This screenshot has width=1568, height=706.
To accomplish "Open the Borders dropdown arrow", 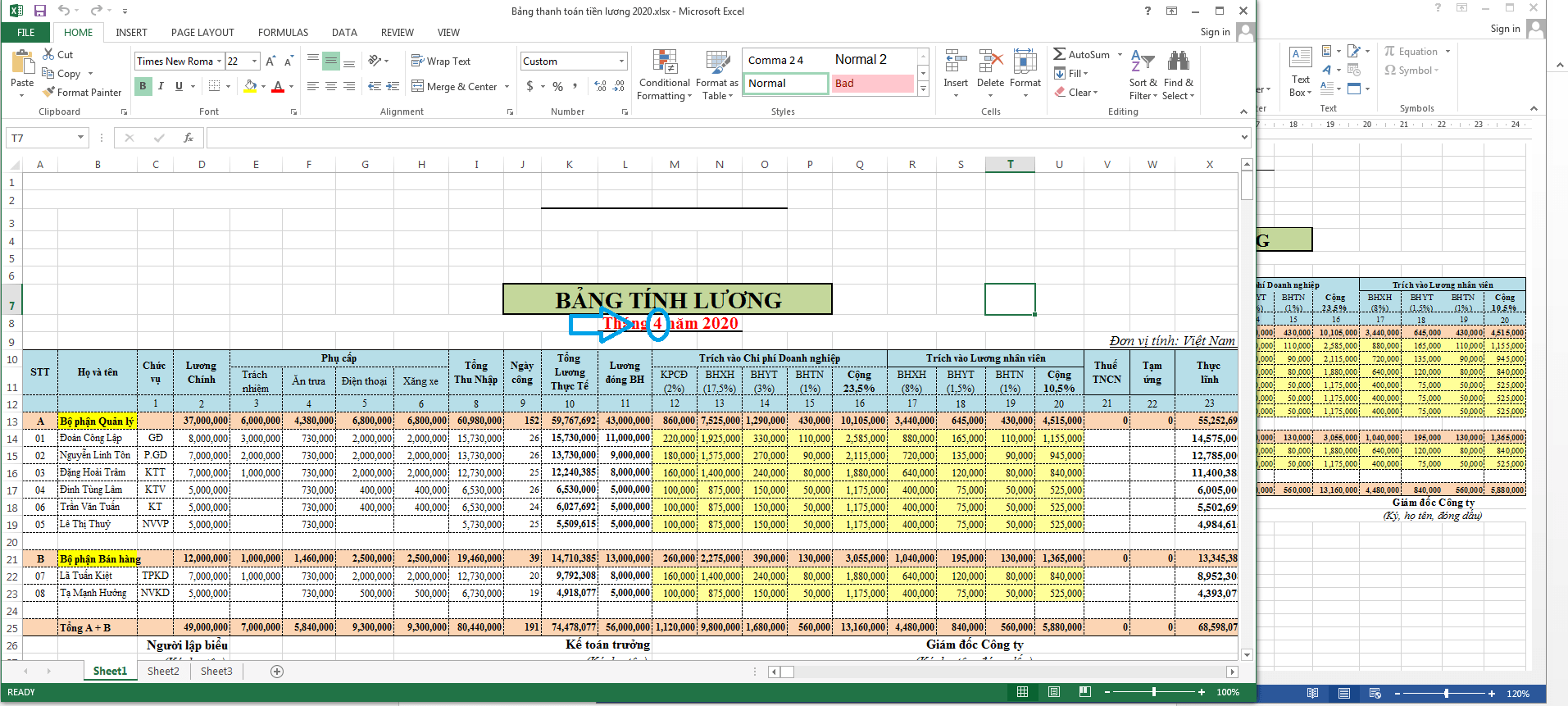I will click(228, 86).
